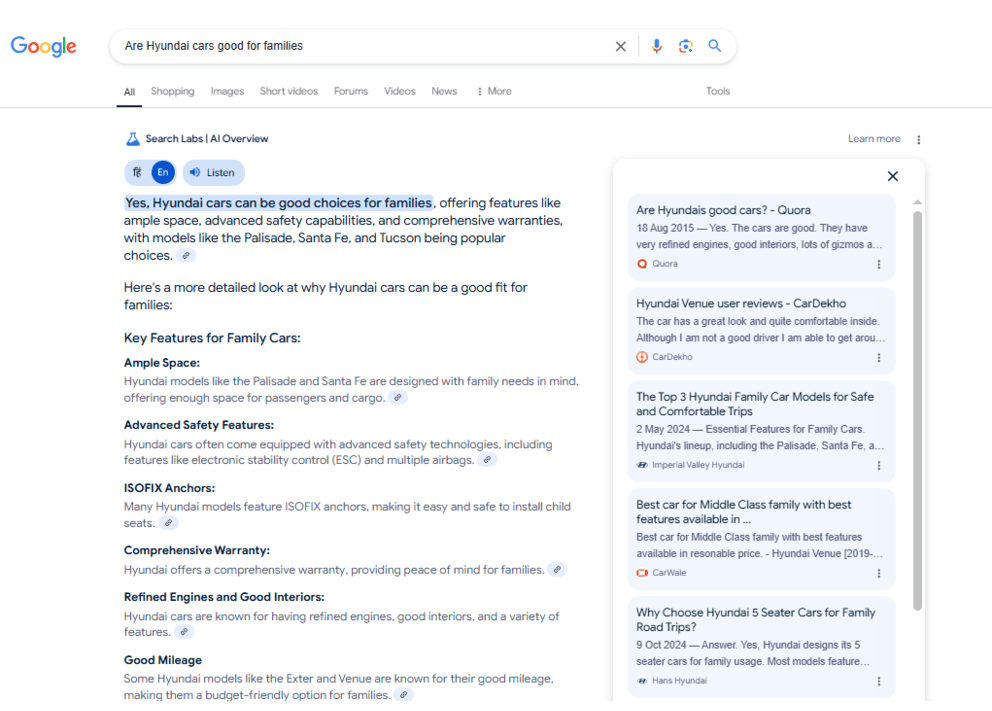Open the Search Labs flask icon

tap(132, 139)
